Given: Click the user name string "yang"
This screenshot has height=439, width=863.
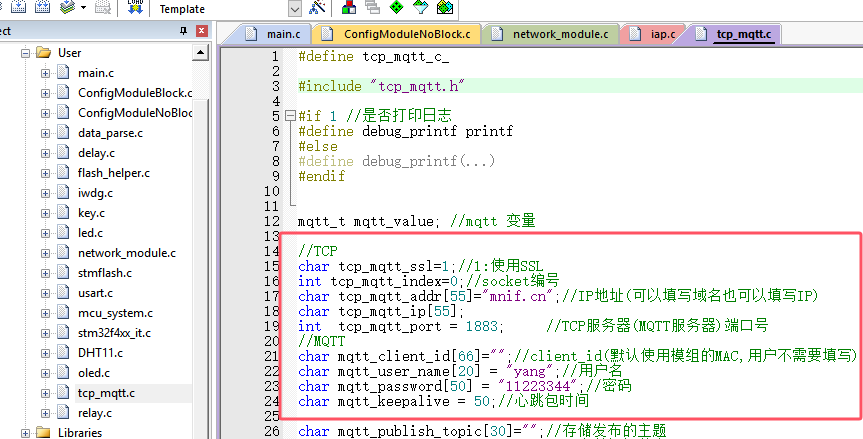Looking at the screenshot, I should [528, 371].
